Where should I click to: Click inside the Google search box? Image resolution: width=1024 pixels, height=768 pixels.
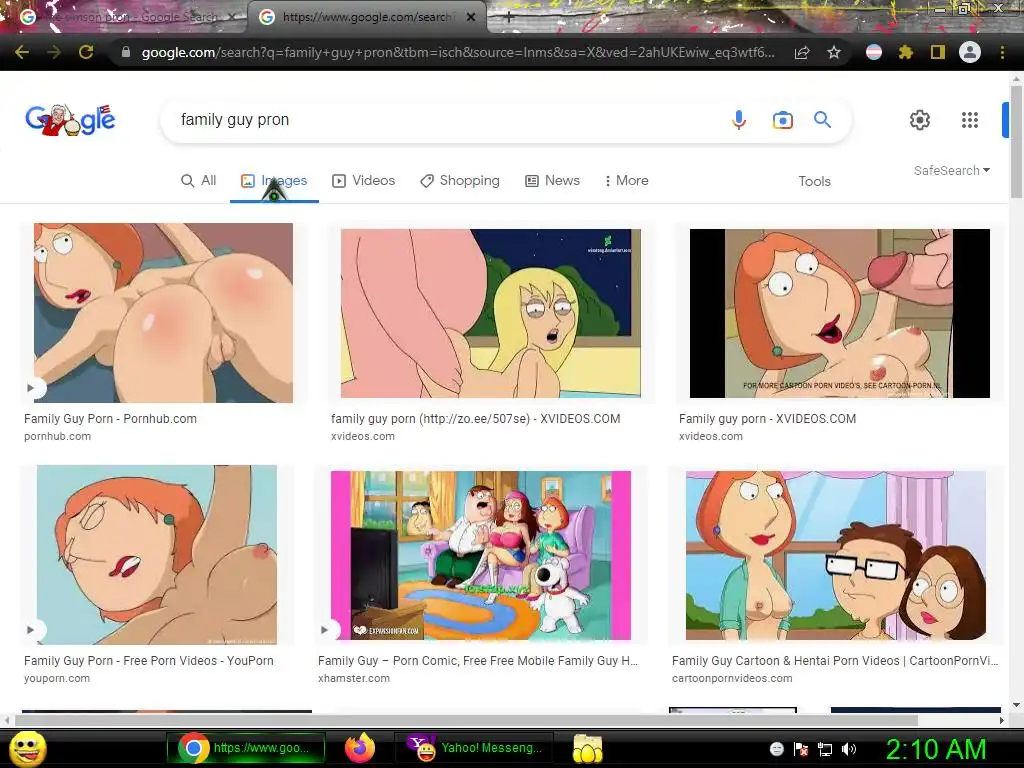(444, 120)
